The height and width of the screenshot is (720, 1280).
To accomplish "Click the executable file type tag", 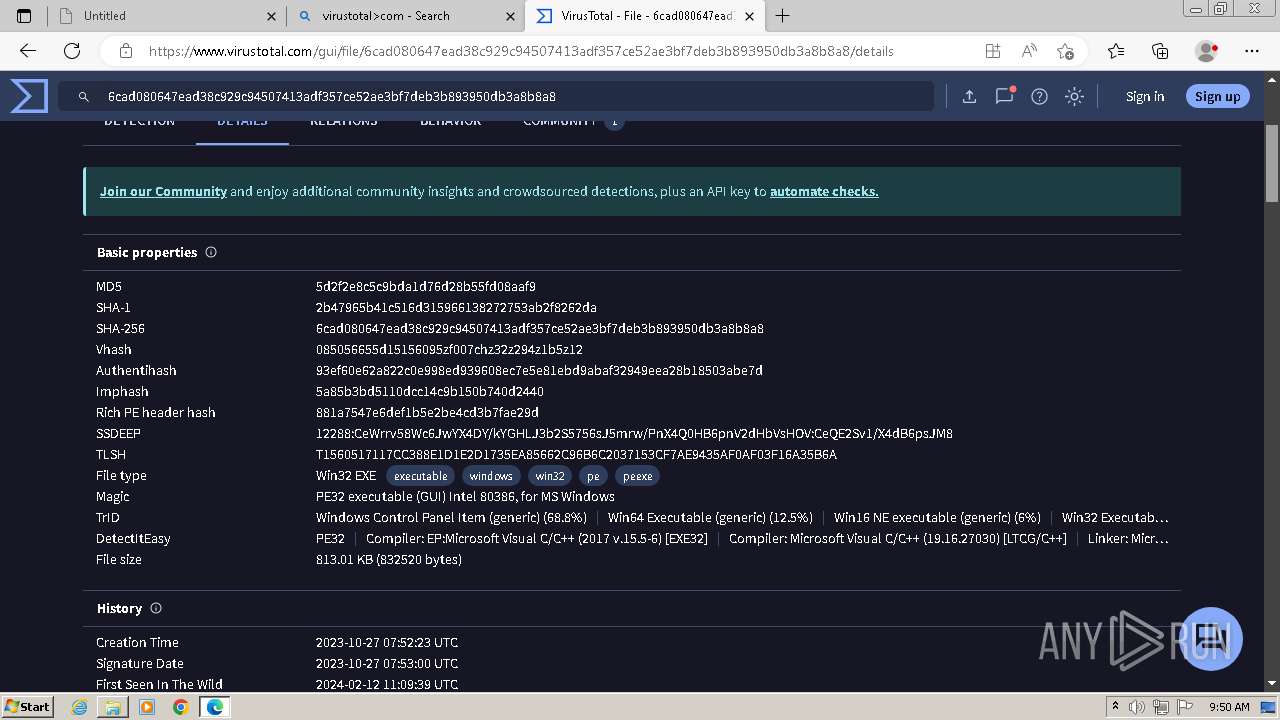I will coord(420,476).
